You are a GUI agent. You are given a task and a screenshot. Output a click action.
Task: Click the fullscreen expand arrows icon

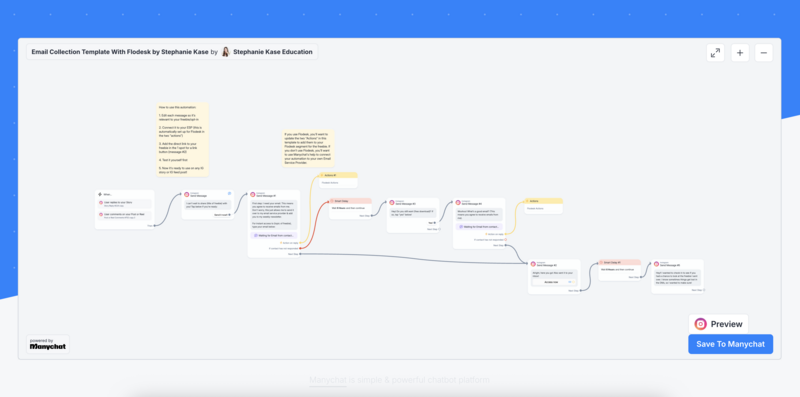point(715,53)
